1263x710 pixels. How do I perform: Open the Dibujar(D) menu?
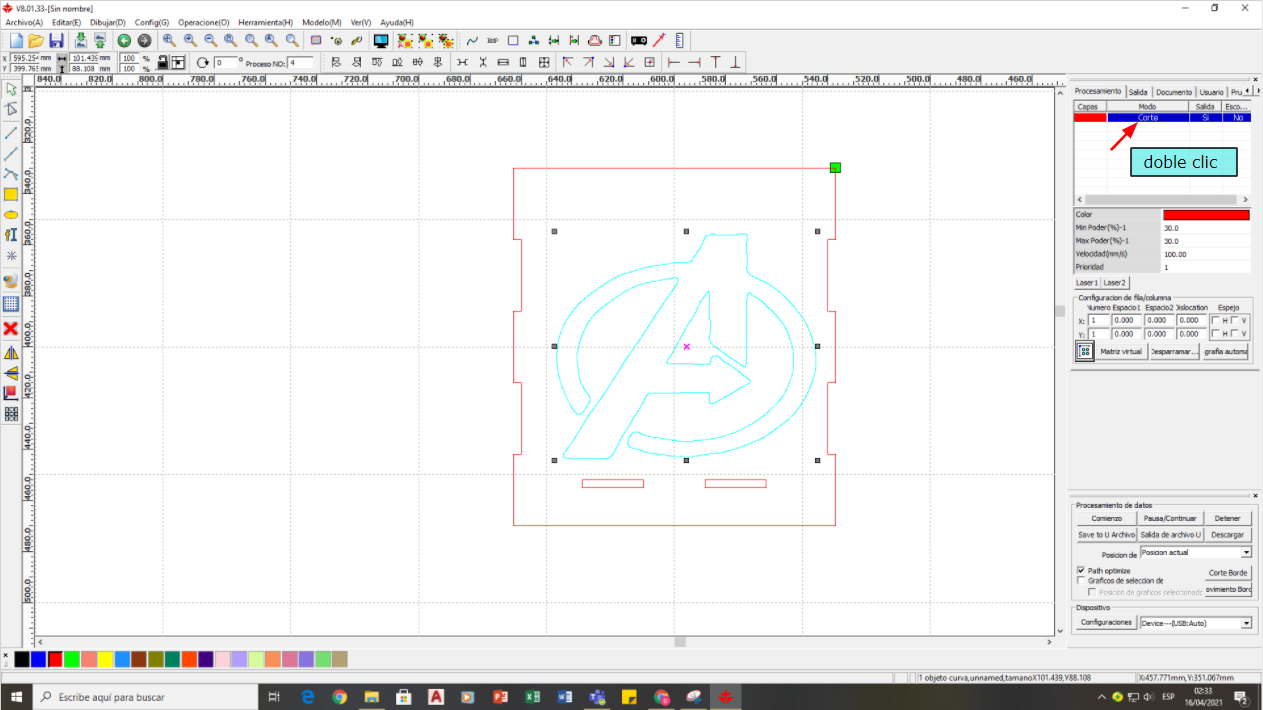point(108,22)
